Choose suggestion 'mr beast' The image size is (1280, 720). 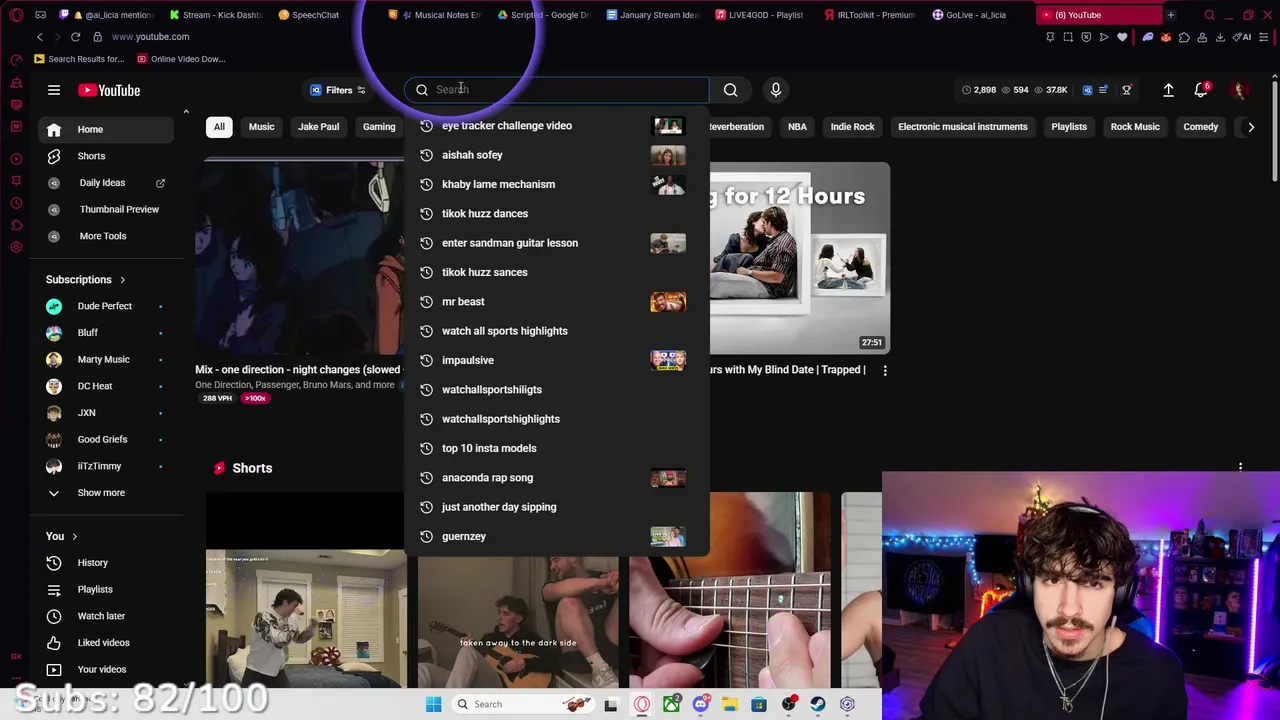click(556, 302)
